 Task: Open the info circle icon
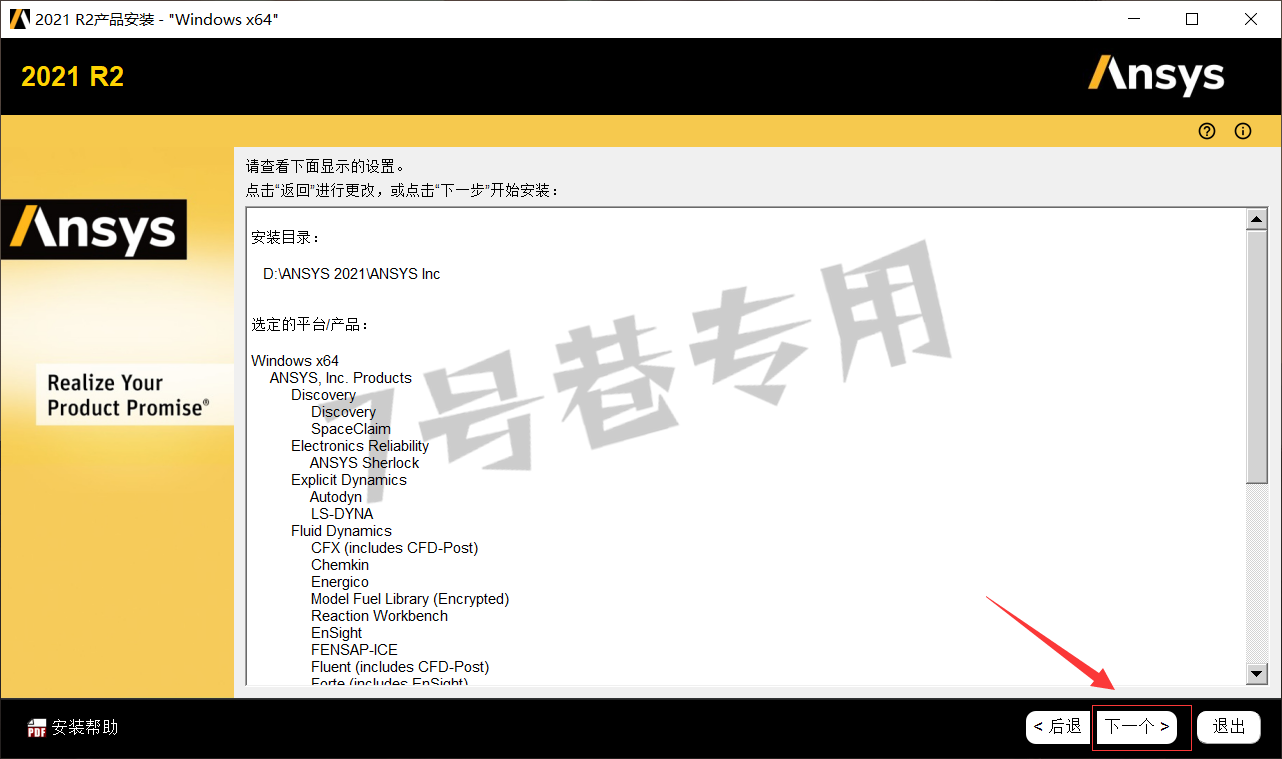point(1243,131)
